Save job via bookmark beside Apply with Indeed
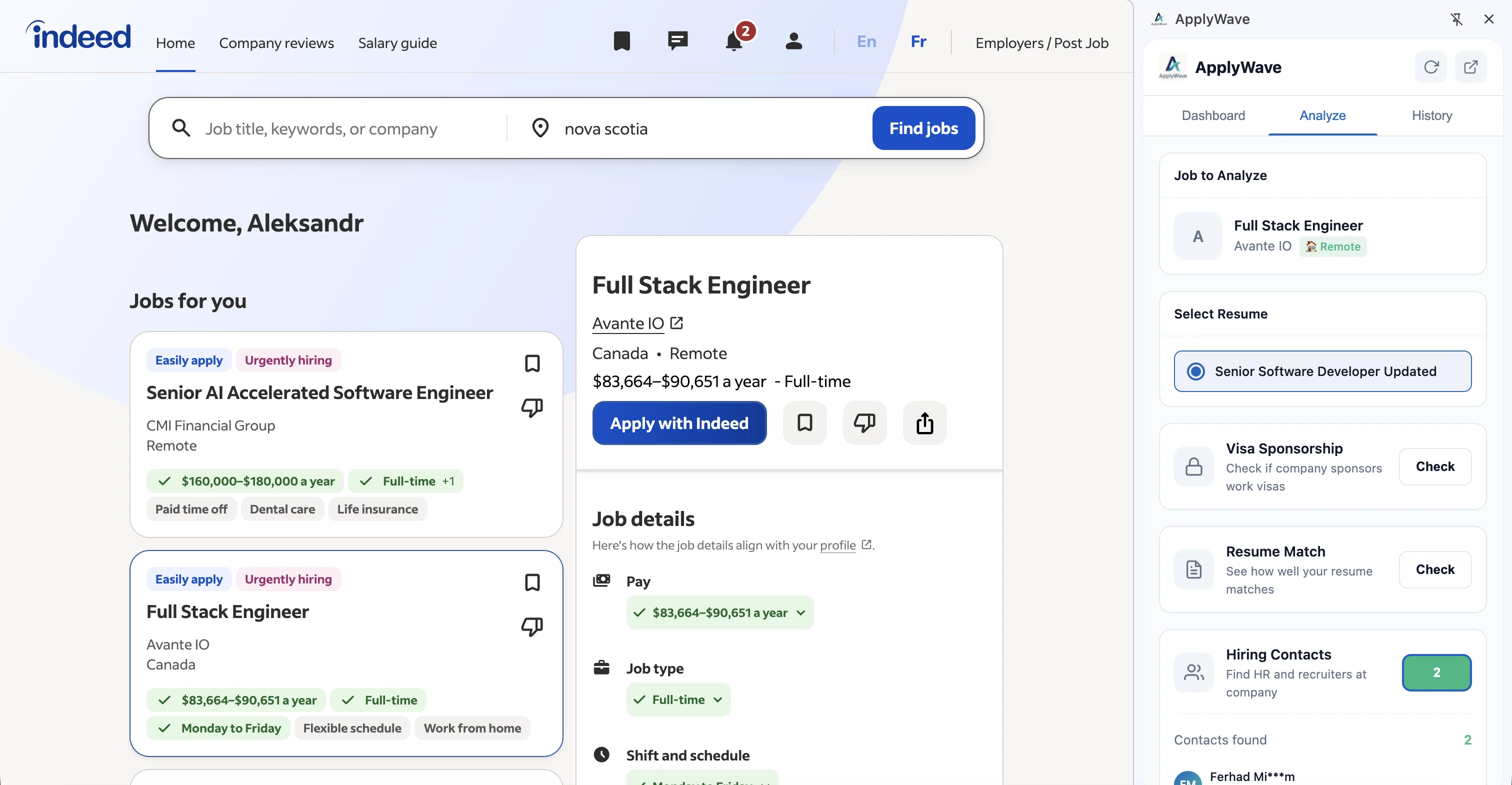1512x785 pixels. coord(804,422)
